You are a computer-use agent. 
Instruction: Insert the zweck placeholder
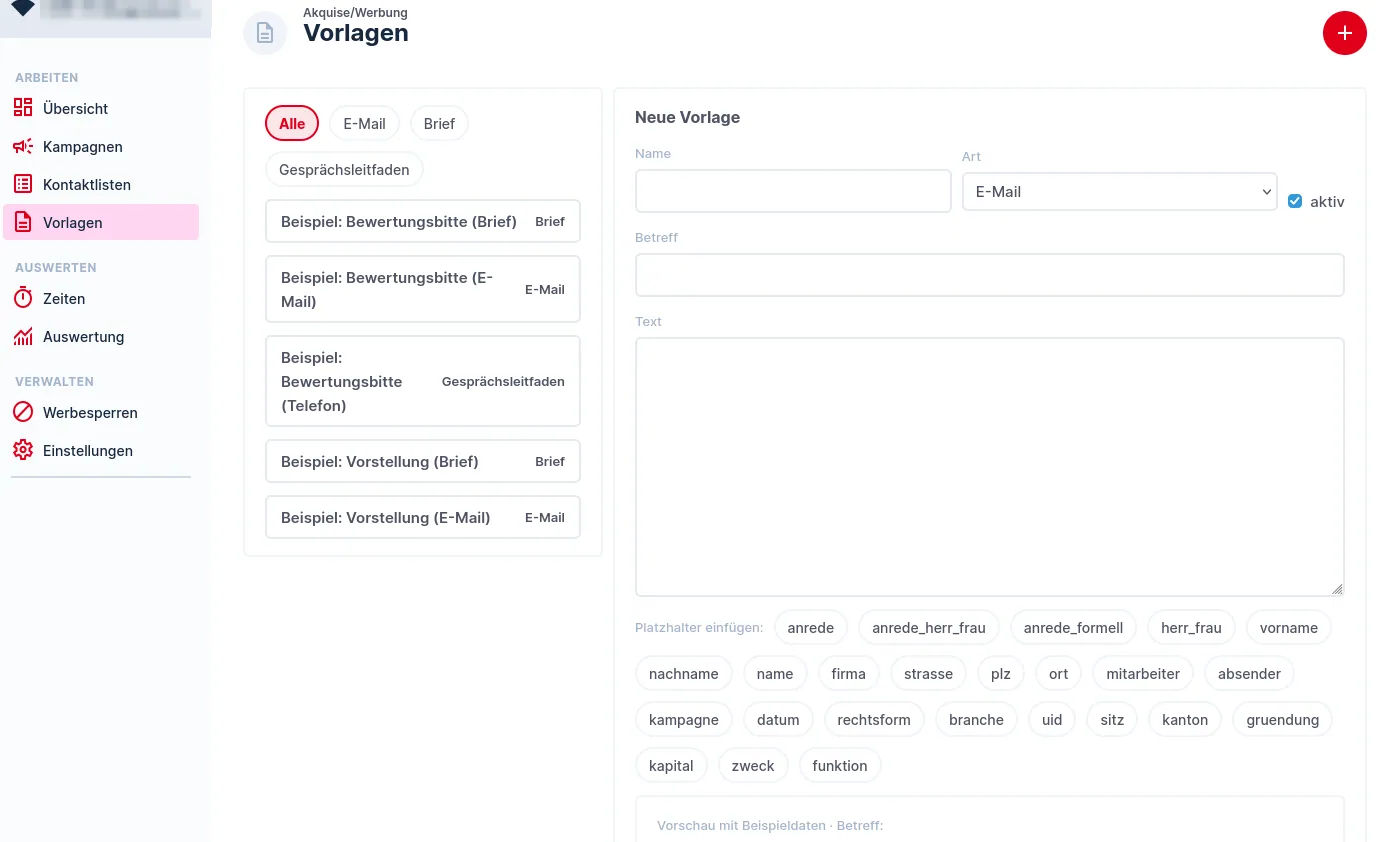(x=753, y=765)
